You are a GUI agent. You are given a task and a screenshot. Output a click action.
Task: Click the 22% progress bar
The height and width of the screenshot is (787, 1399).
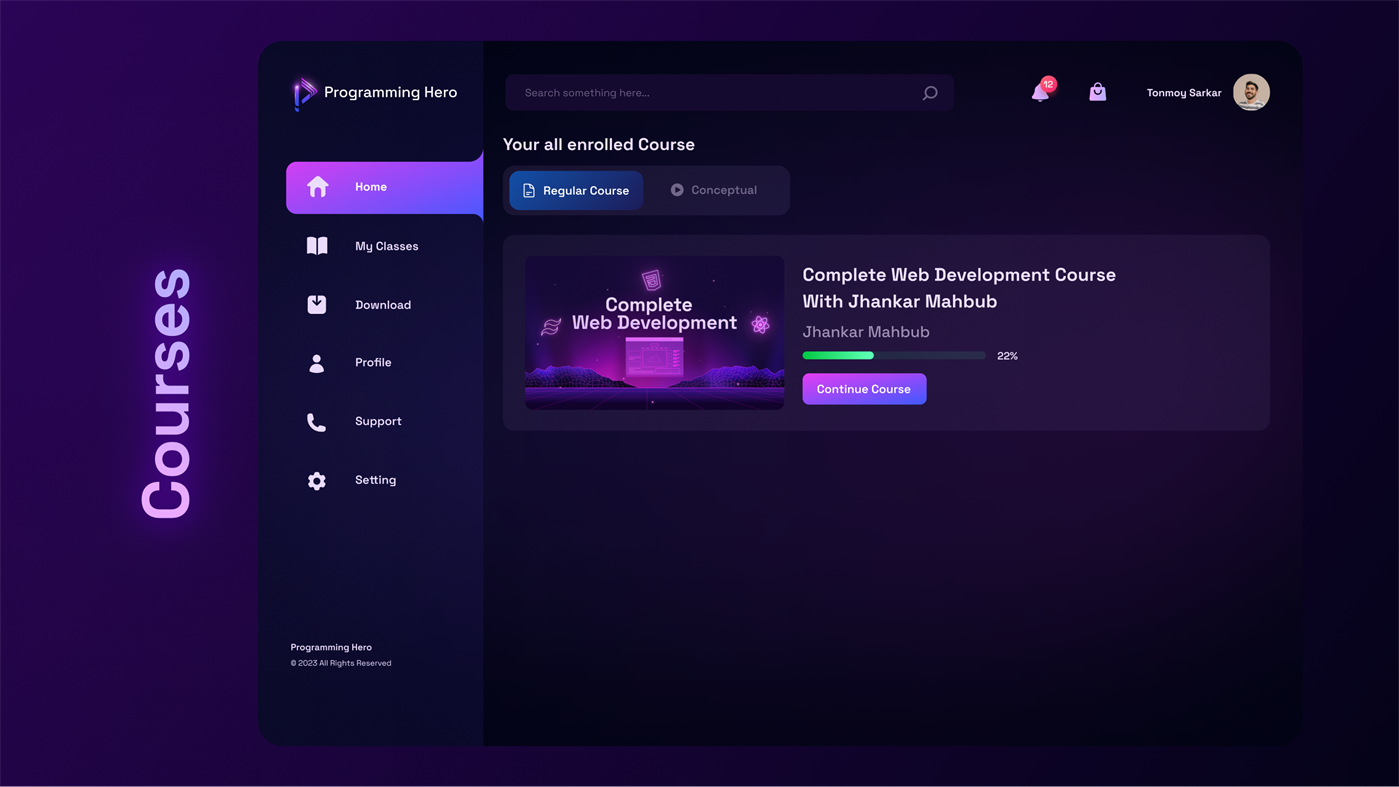893,355
